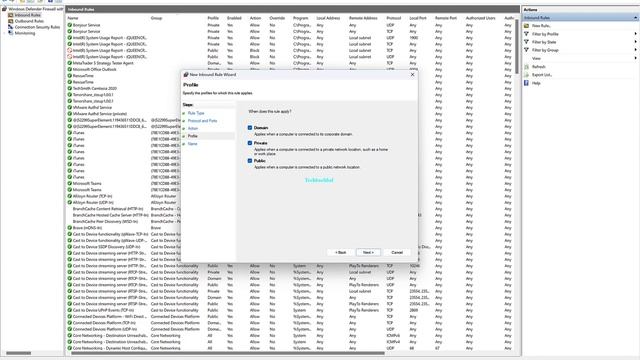Expand the Filter by Profile submenu arrow
Screen dimensions: 640x360
point(636,34)
